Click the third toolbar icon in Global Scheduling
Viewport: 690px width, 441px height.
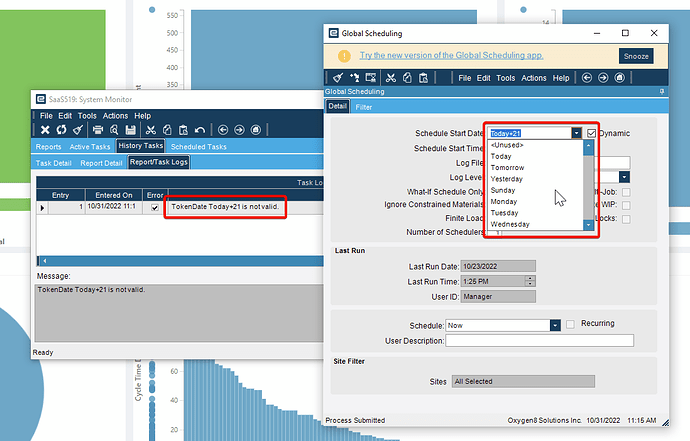[371, 78]
